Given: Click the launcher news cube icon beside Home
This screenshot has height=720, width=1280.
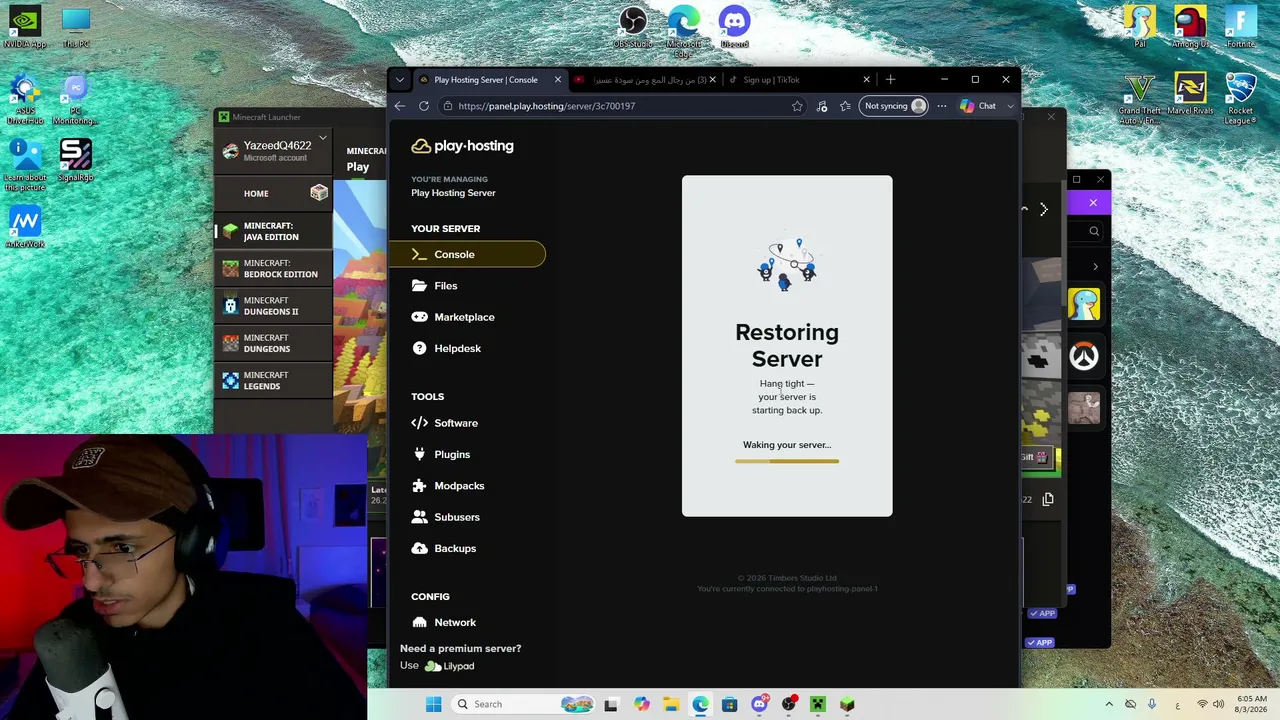Looking at the screenshot, I should click(319, 192).
